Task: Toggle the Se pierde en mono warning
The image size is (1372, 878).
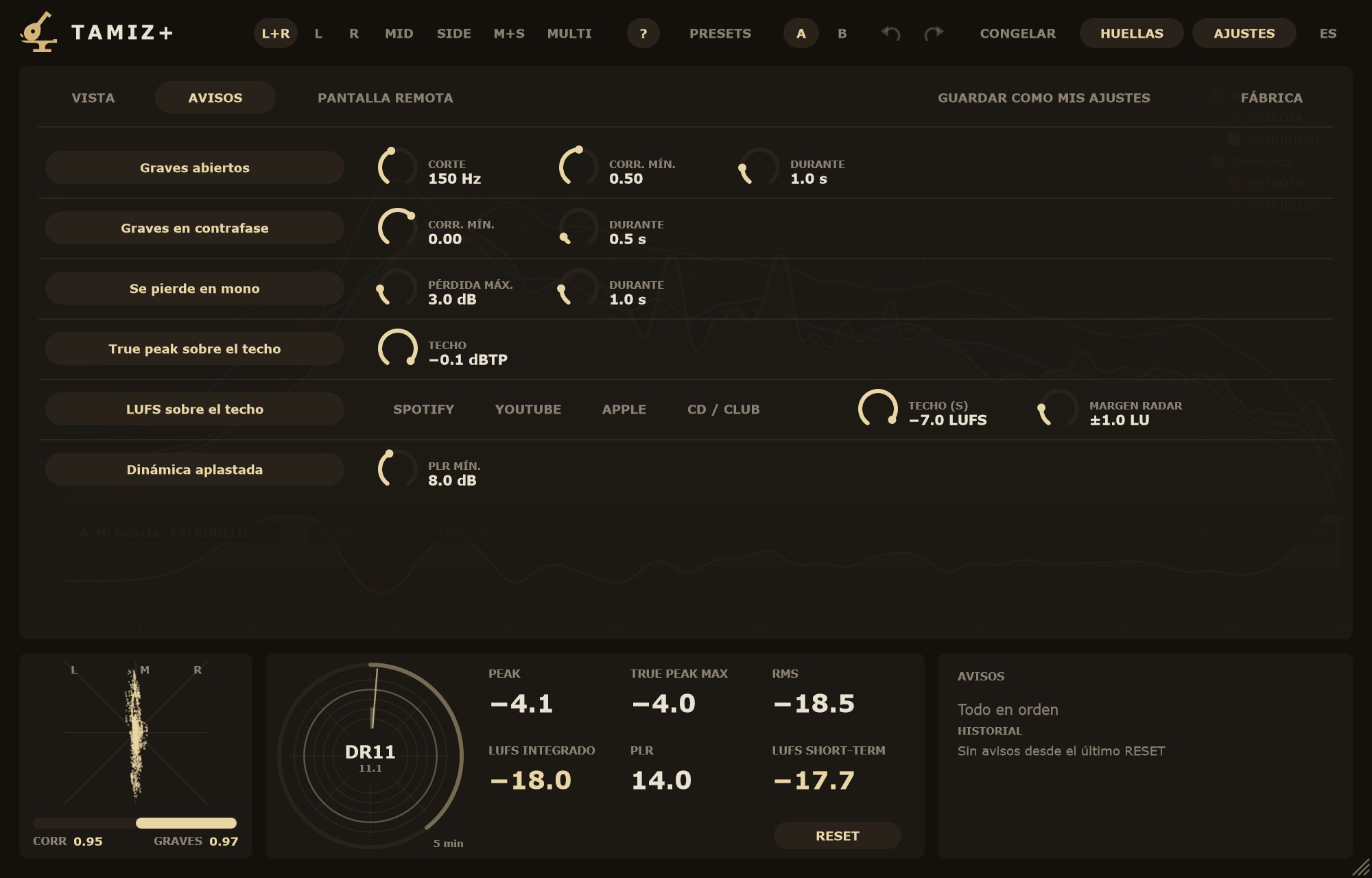Action: click(x=195, y=288)
